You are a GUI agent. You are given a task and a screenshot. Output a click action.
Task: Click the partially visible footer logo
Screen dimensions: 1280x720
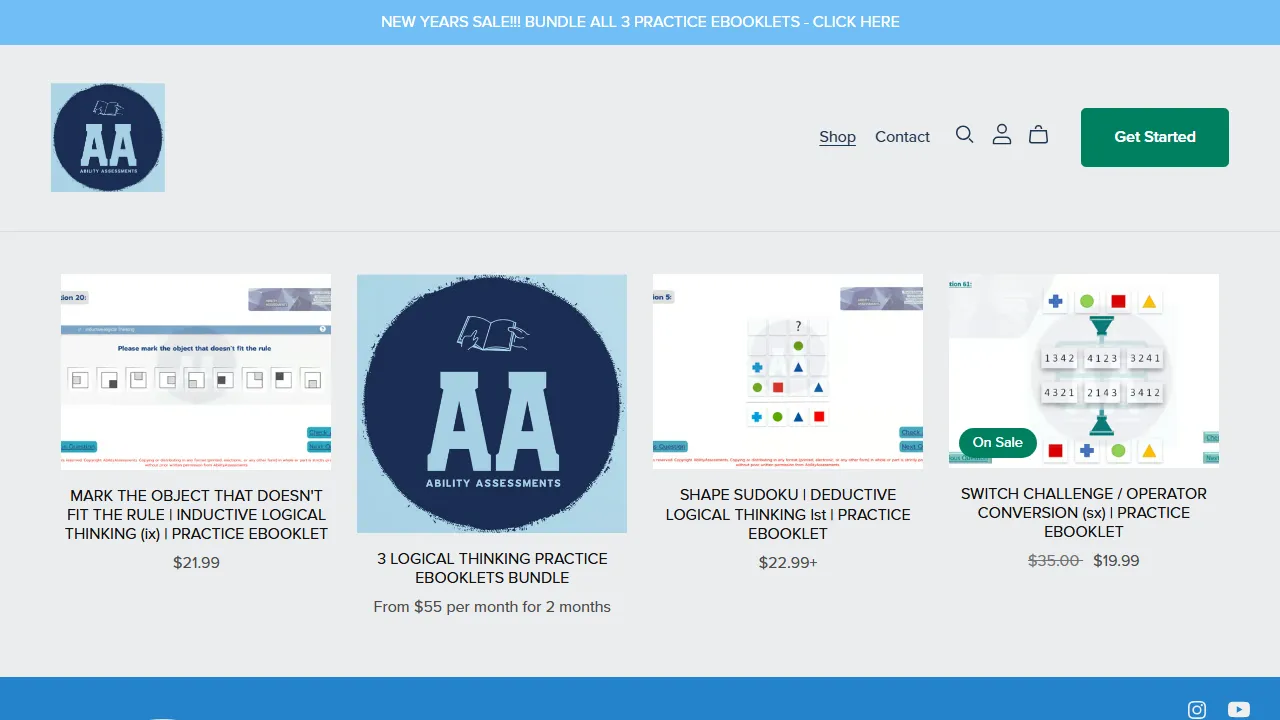pos(160,715)
